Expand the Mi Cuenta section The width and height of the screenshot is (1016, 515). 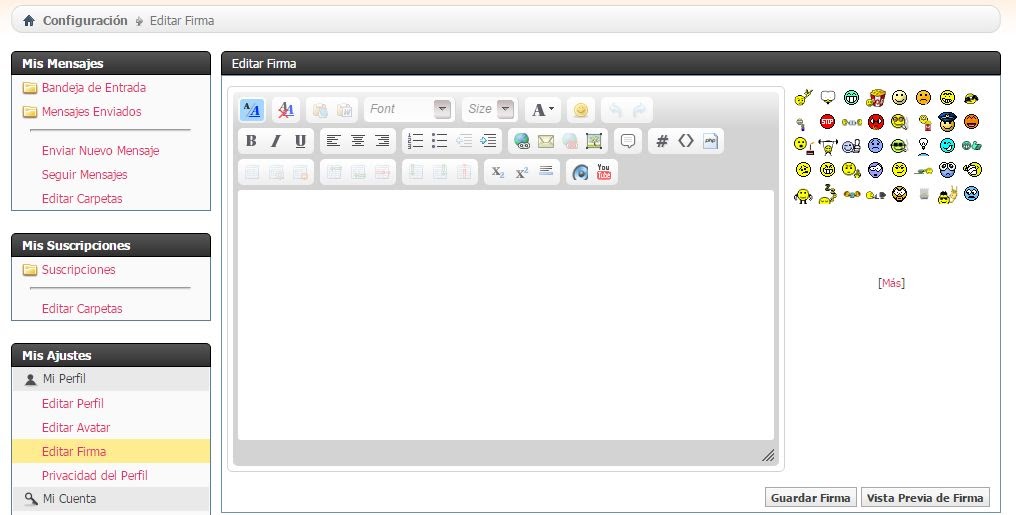coord(111,499)
